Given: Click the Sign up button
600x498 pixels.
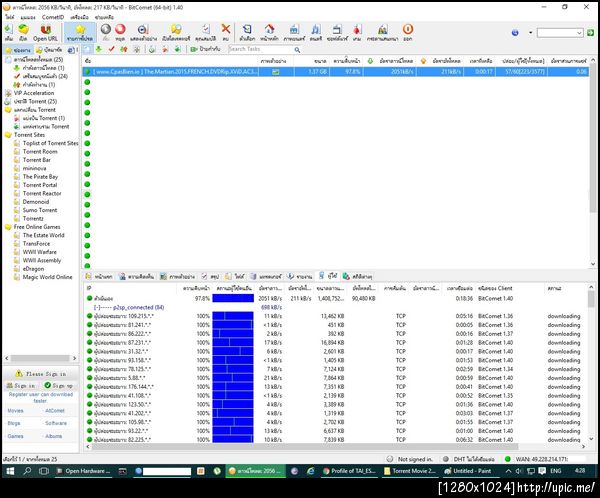Looking at the screenshot, I should (58, 384).
